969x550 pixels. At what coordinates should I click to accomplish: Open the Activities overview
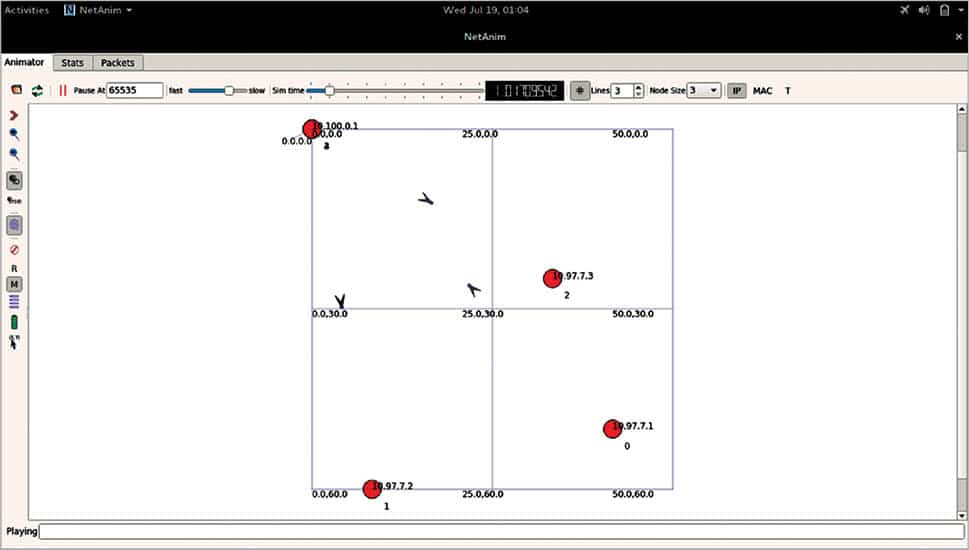[27, 11]
